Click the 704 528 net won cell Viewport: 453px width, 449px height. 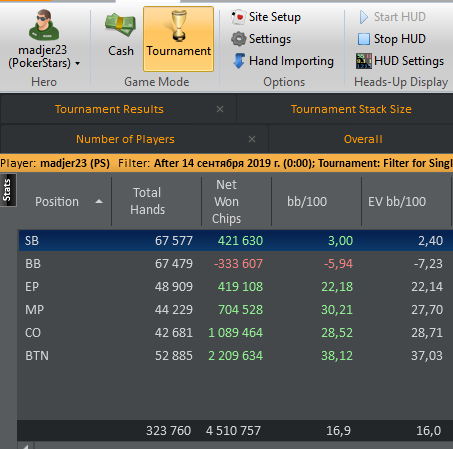240,310
